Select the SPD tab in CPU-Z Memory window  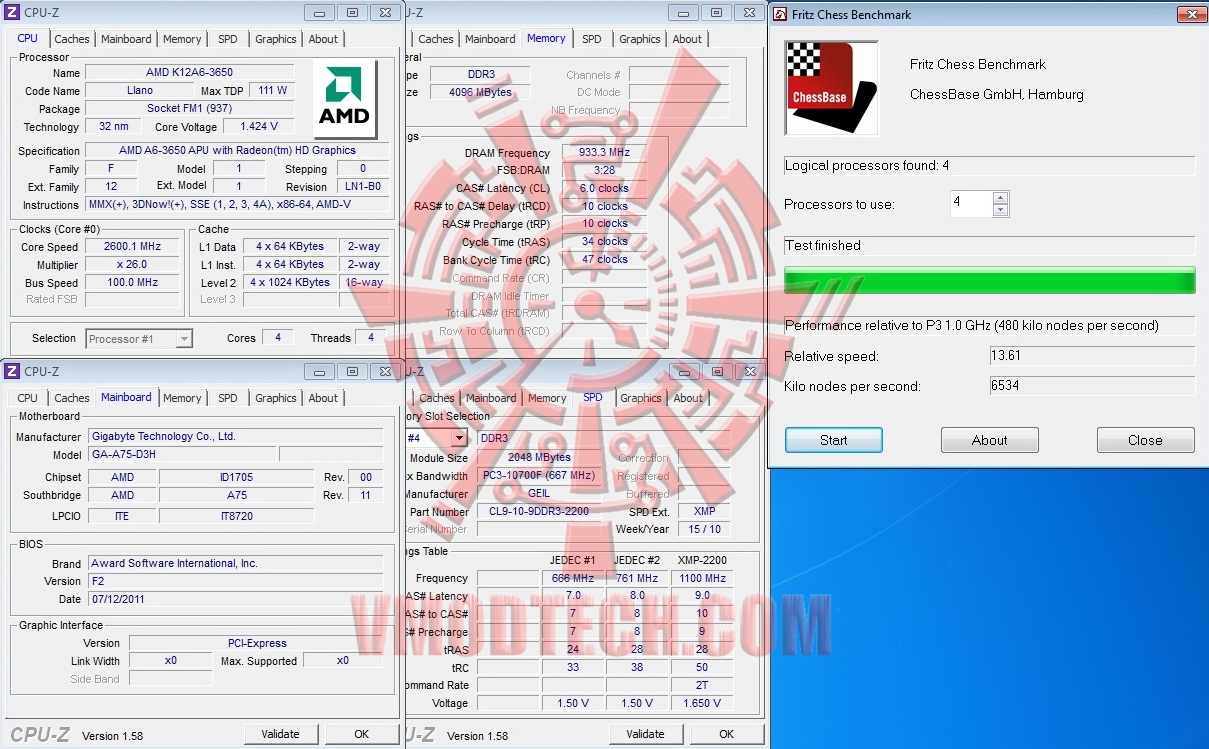pos(592,39)
